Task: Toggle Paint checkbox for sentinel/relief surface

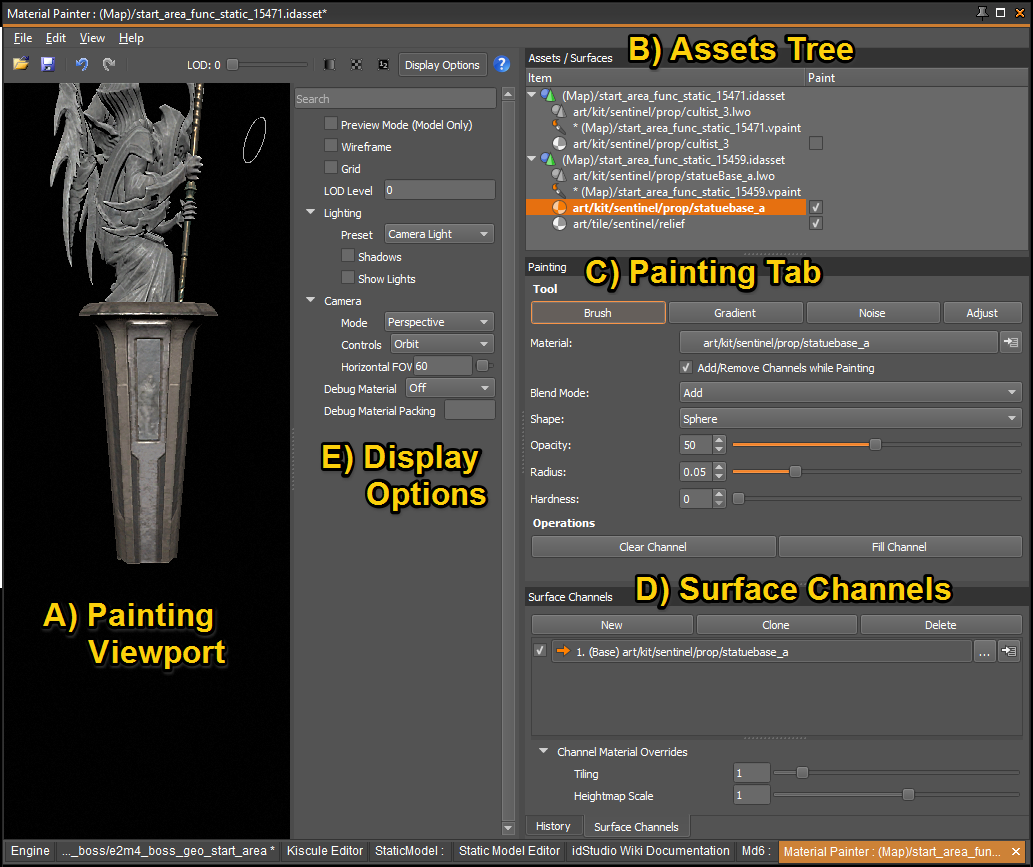Action: [816, 223]
